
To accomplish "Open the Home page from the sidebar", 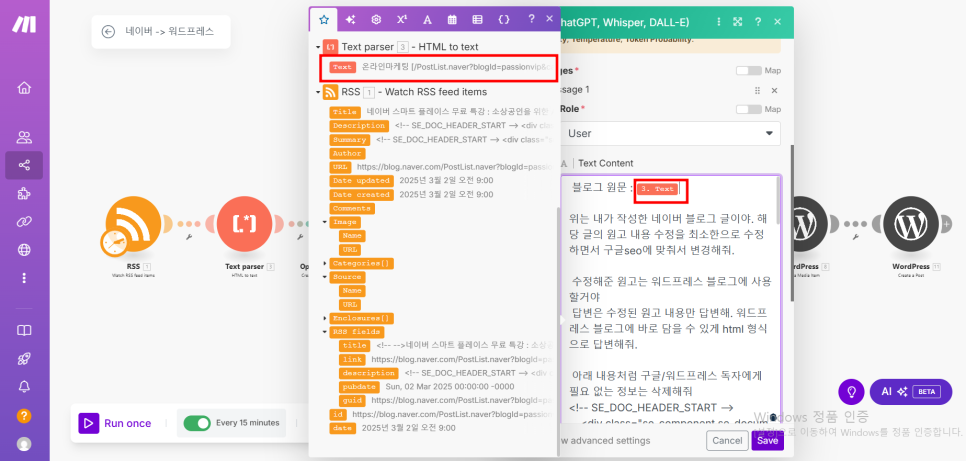I will tap(24, 88).
